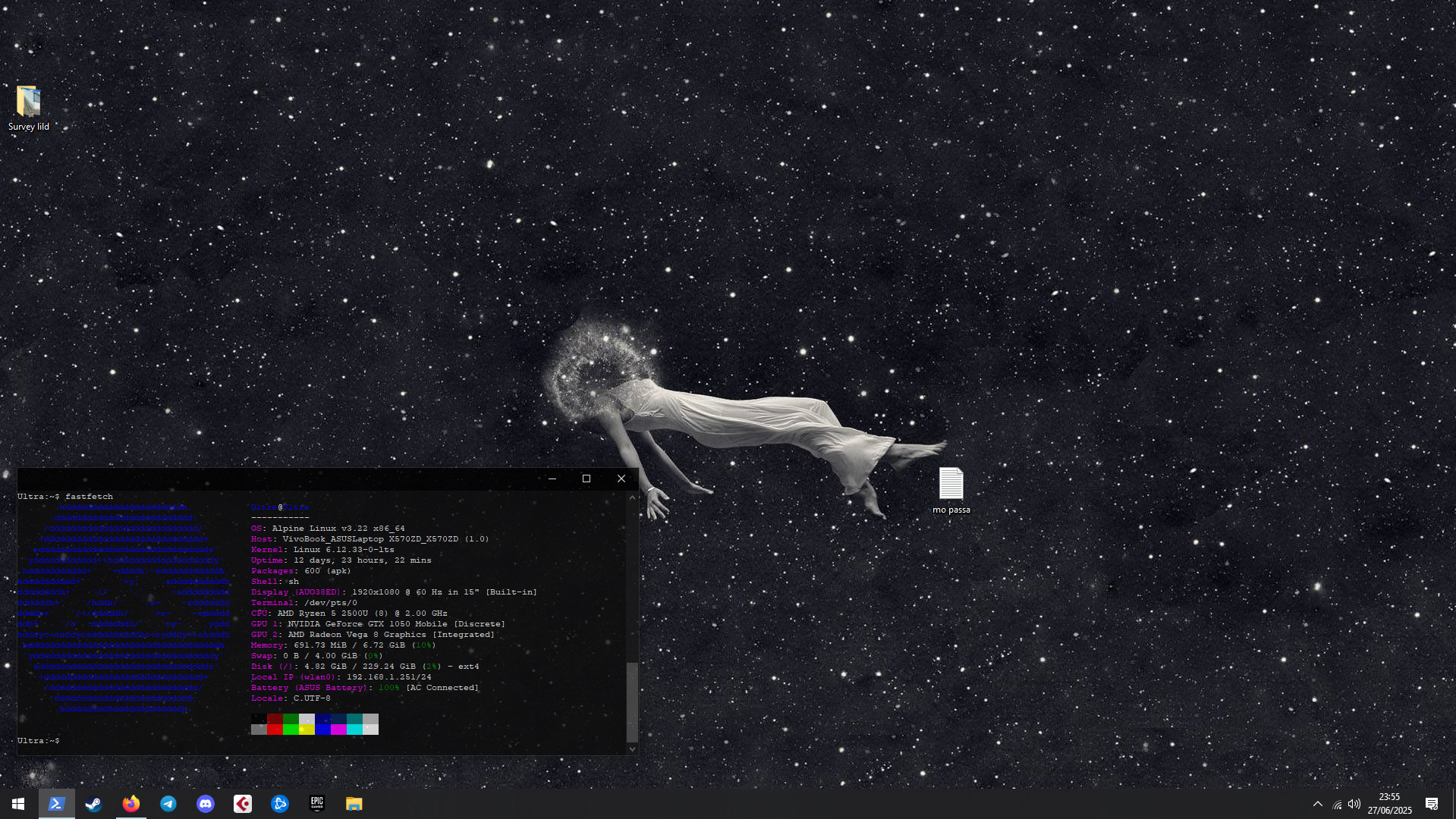This screenshot has width=1456, height=819.
Task: Click the 'OS: Alpine Linux v3.22 x86_64' line
Action: [x=328, y=529]
